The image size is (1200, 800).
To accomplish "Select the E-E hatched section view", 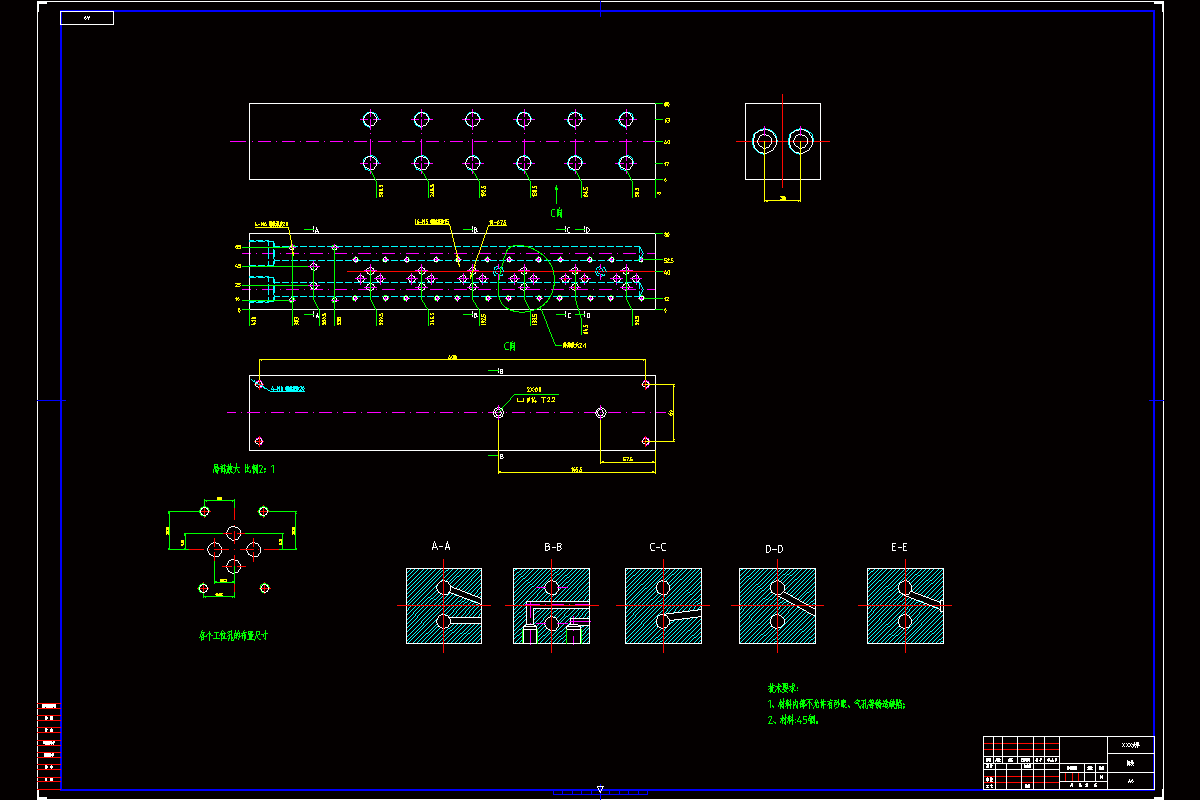I will tap(905, 606).
